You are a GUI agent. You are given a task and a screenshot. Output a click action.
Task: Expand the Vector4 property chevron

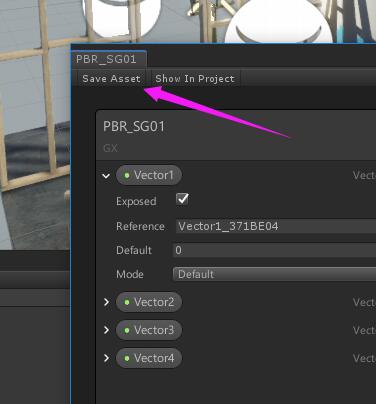[x=106, y=358]
